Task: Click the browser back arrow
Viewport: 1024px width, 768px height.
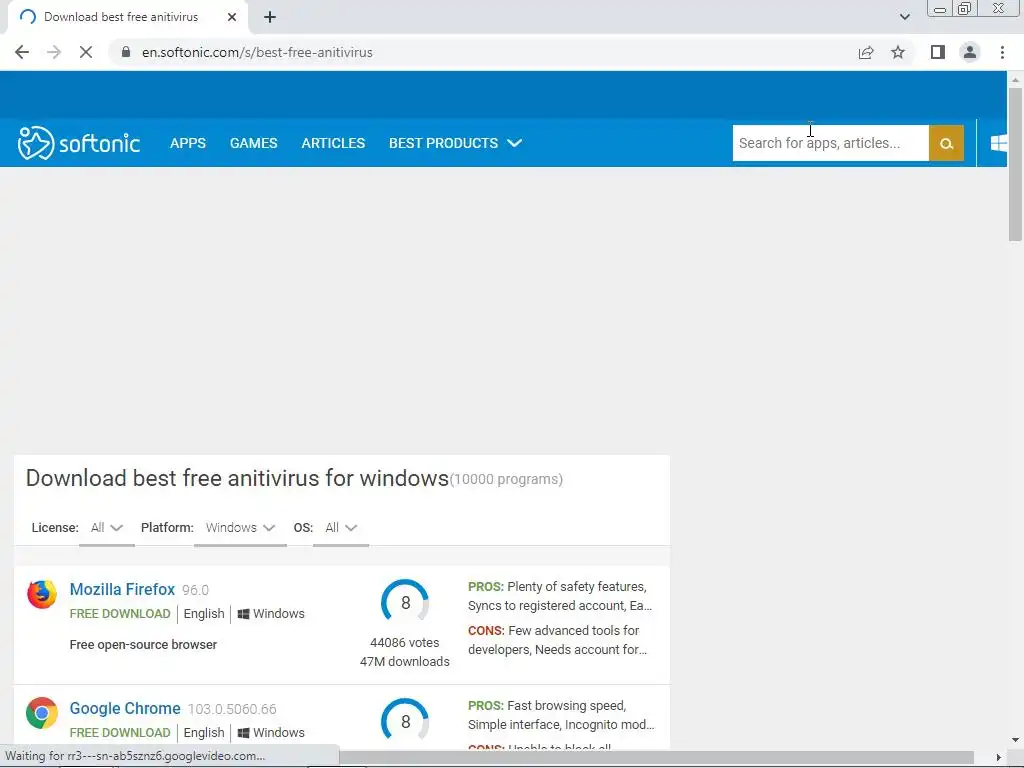Action: [22, 52]
